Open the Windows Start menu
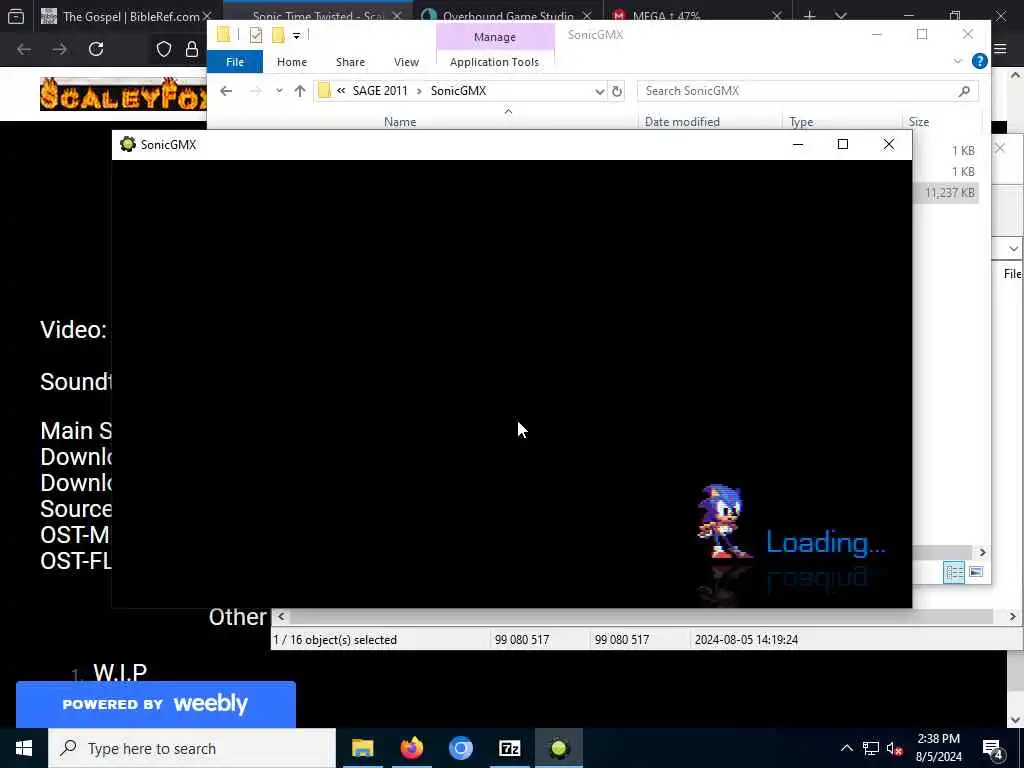 pos(24,748)
